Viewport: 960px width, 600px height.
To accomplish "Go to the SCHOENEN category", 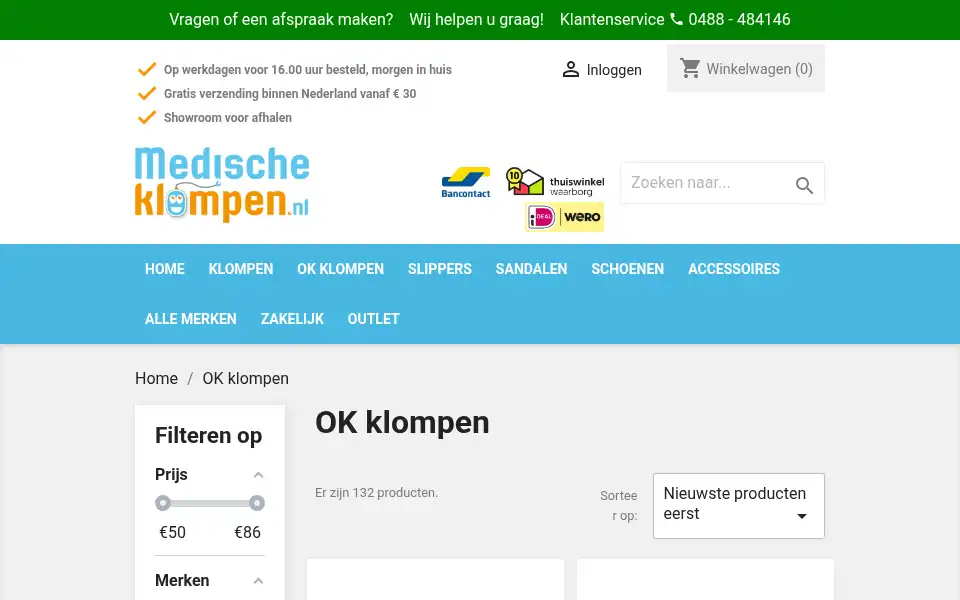I will [628, 269].
